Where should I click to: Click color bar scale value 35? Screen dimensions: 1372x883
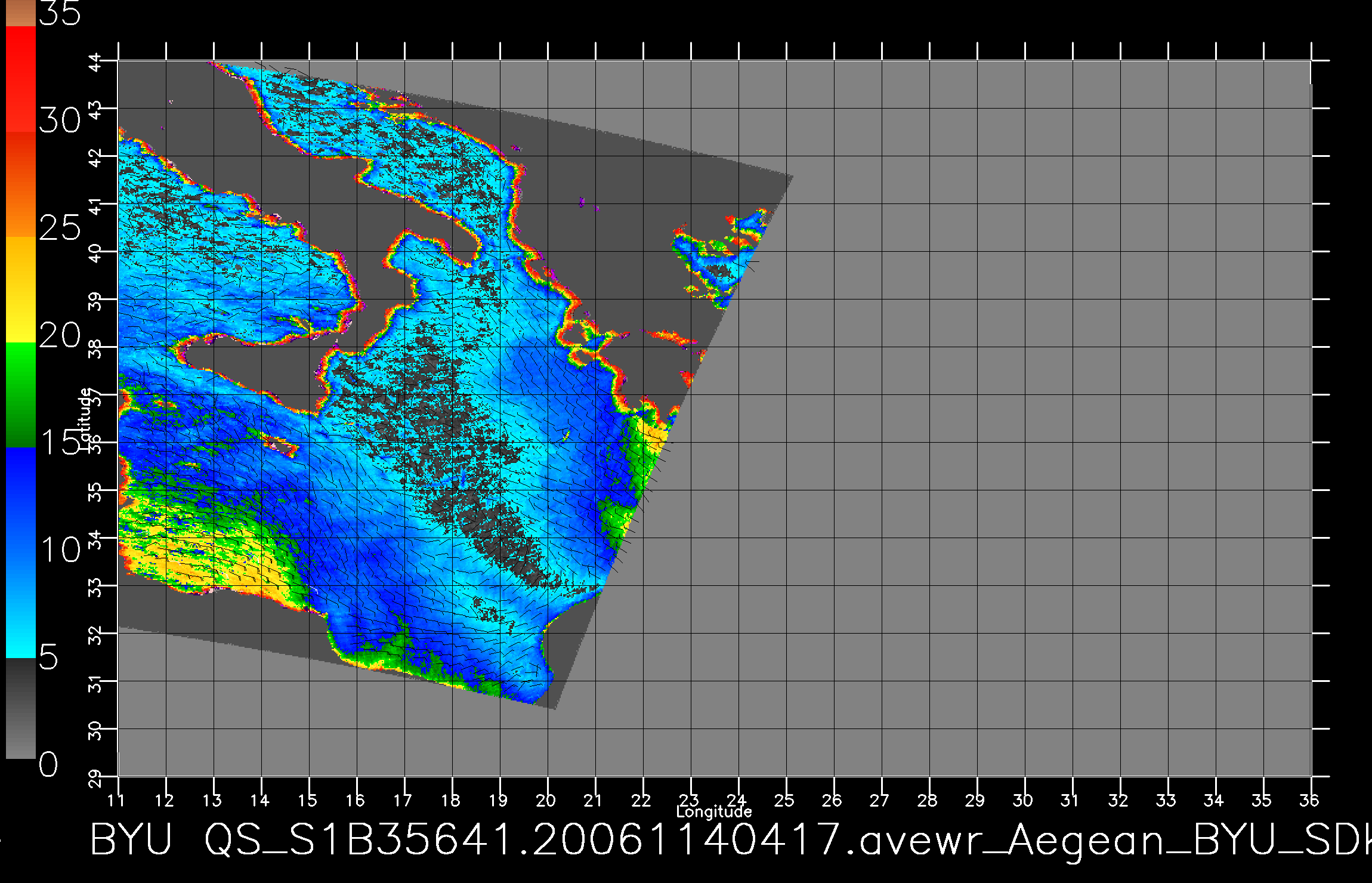(60, 13)
